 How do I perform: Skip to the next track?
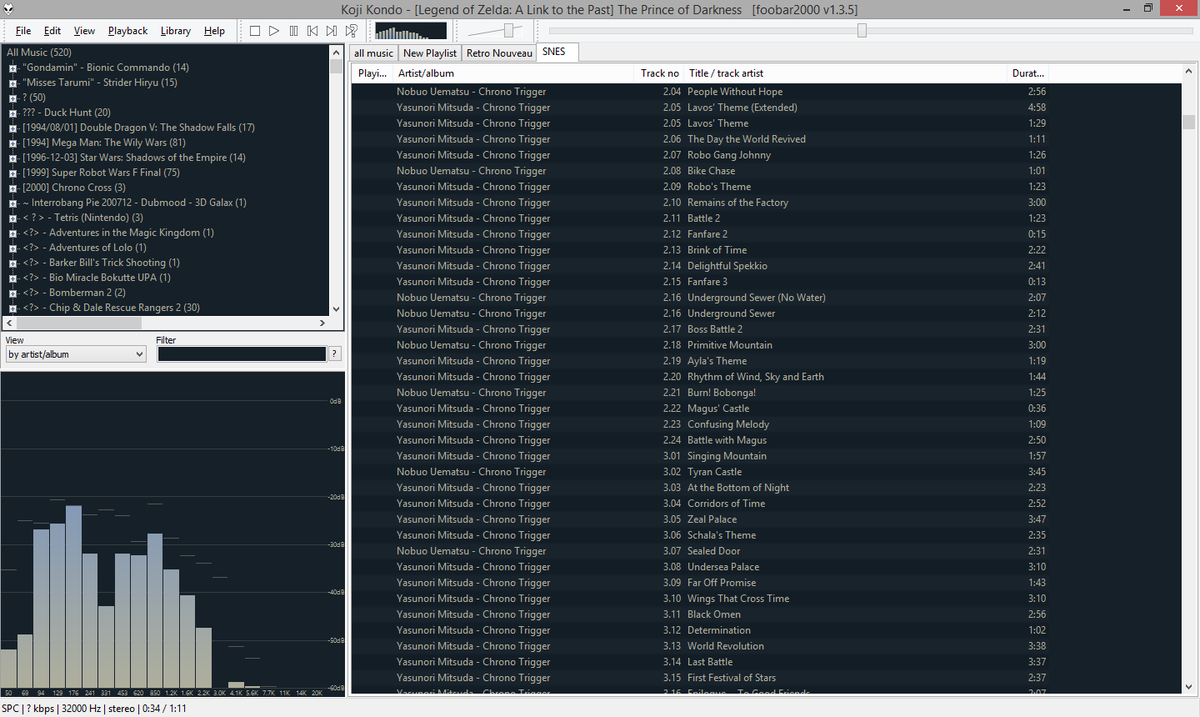pos(331,31)
